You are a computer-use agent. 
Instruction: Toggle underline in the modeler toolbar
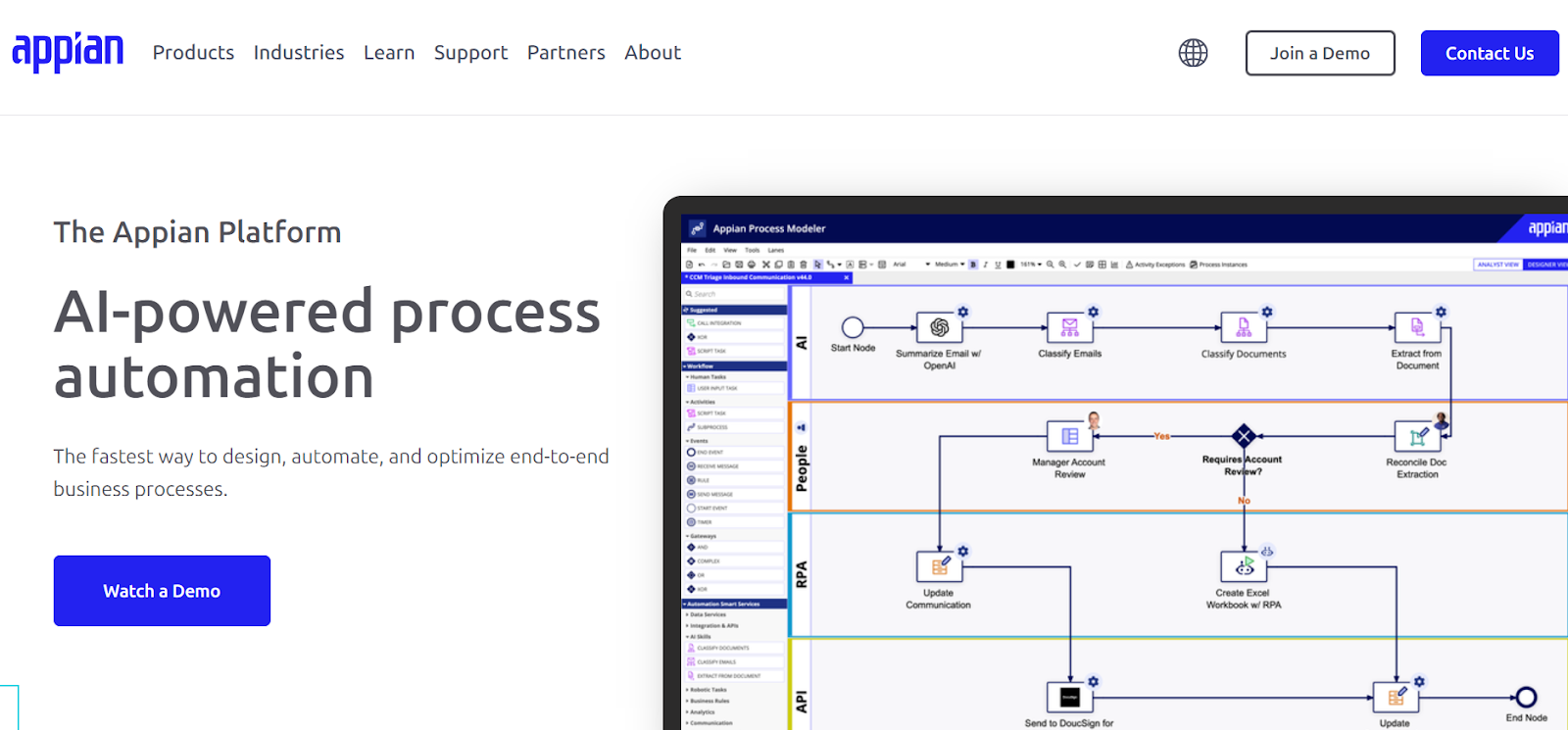click(x=998, y=265)
